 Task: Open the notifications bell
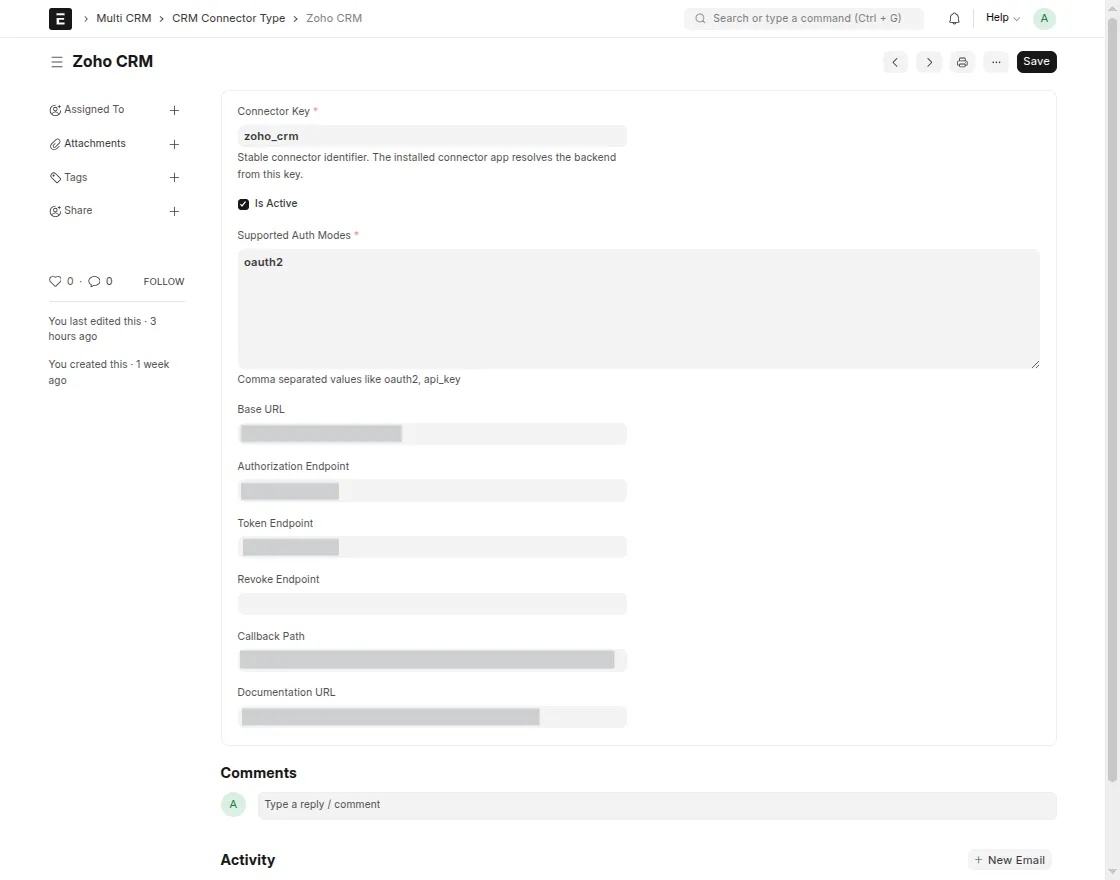pos(954,19)
